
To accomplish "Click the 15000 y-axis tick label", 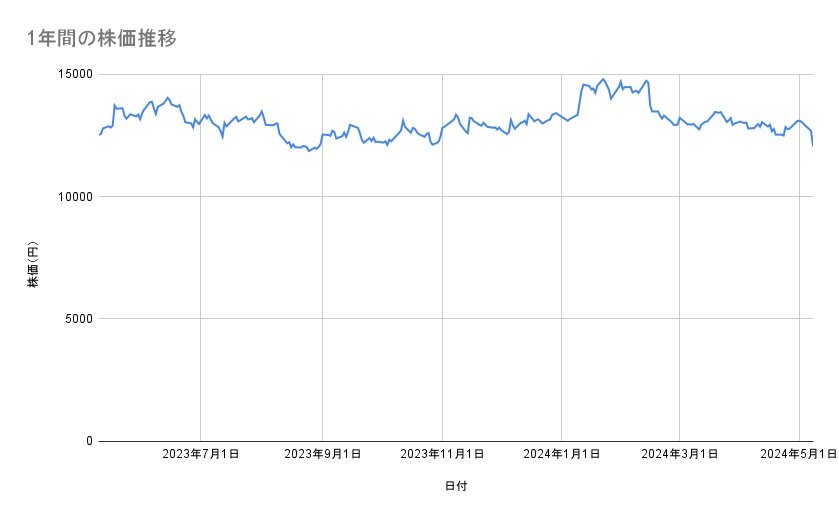I will click(x=72, y=74).
